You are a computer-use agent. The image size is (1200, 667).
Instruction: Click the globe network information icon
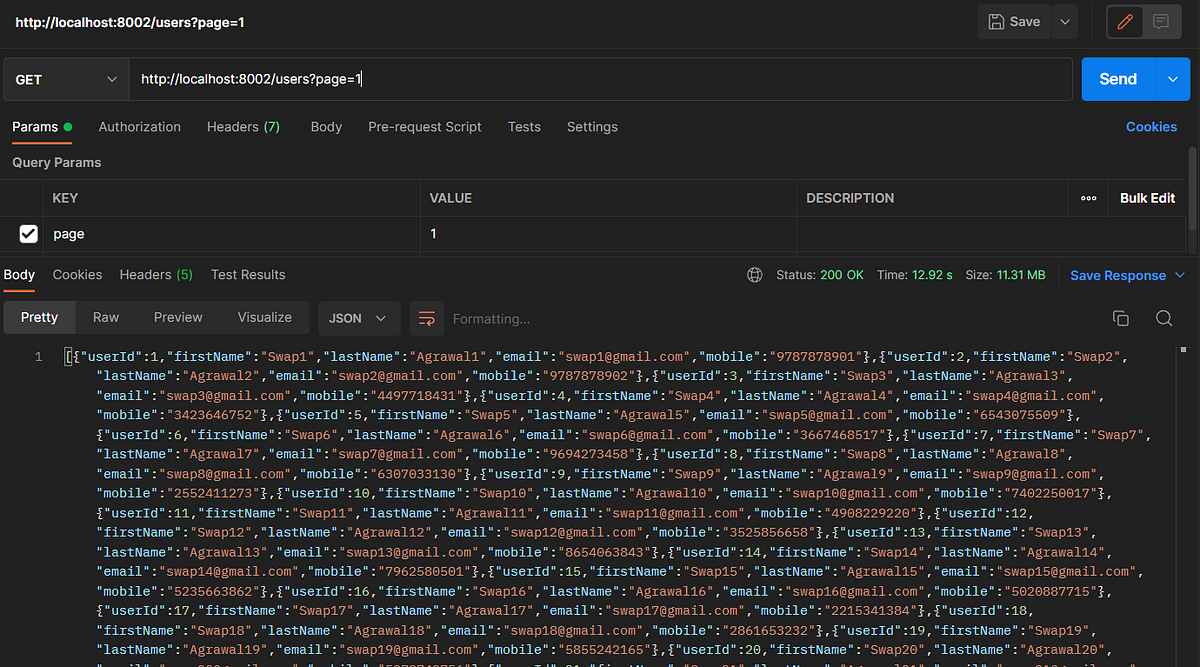[754, 274]
